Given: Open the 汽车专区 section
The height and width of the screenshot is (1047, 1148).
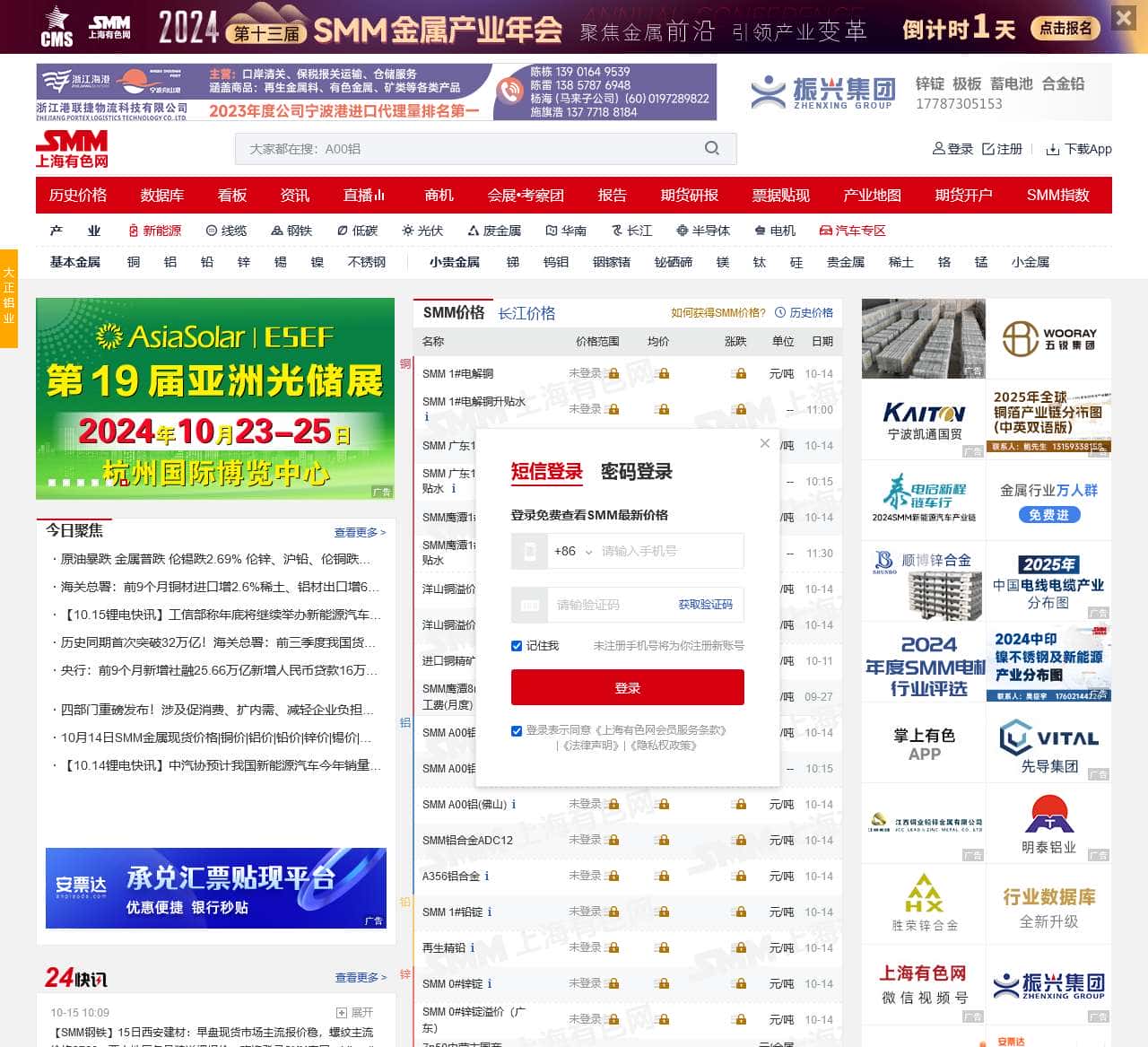Looking at the screenshot, I should [853, 231].
